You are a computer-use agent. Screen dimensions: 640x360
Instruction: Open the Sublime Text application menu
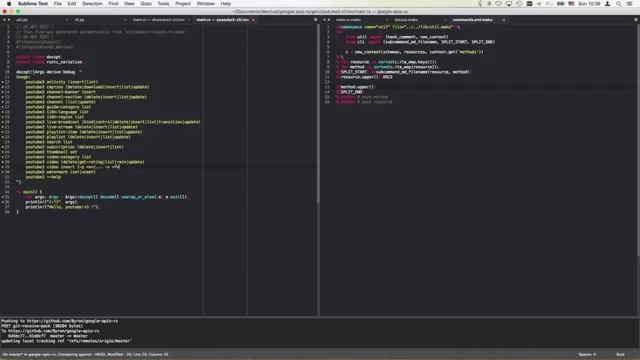33,4
